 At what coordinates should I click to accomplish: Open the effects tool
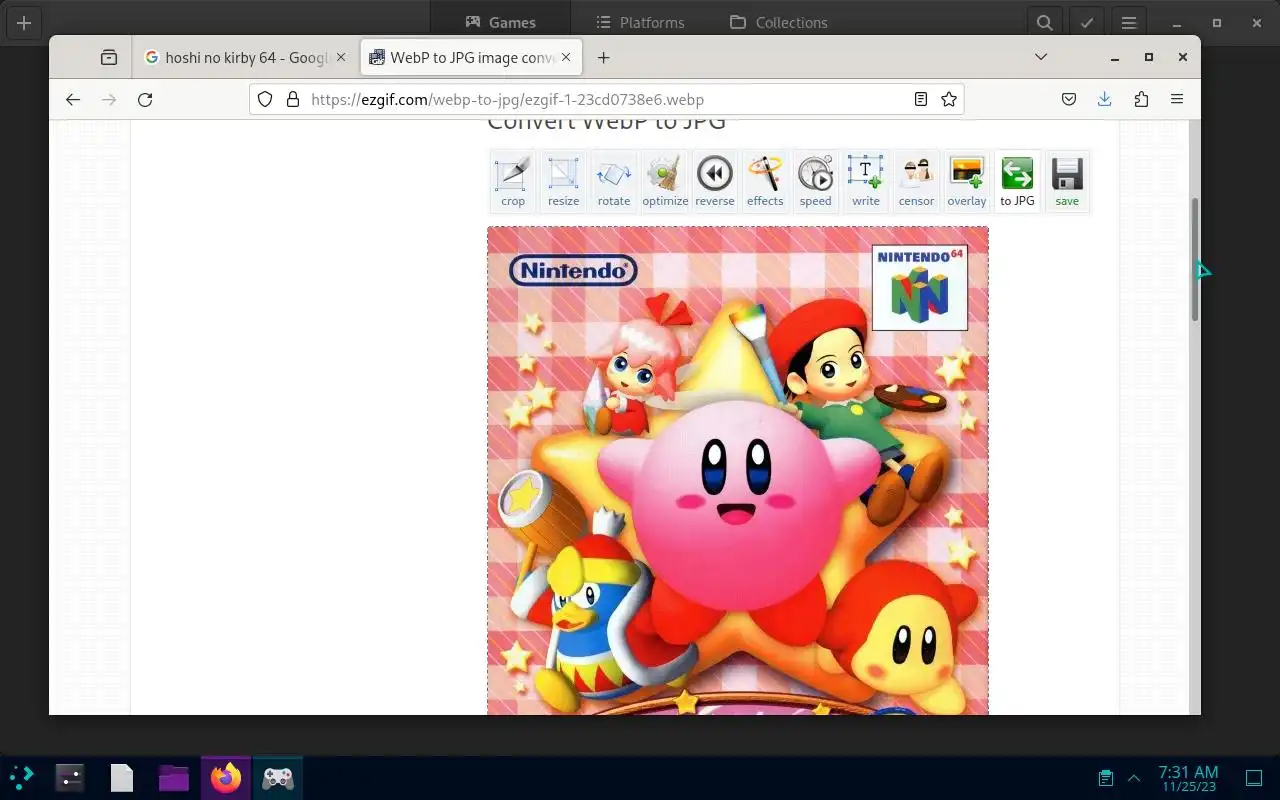(765, 181)
